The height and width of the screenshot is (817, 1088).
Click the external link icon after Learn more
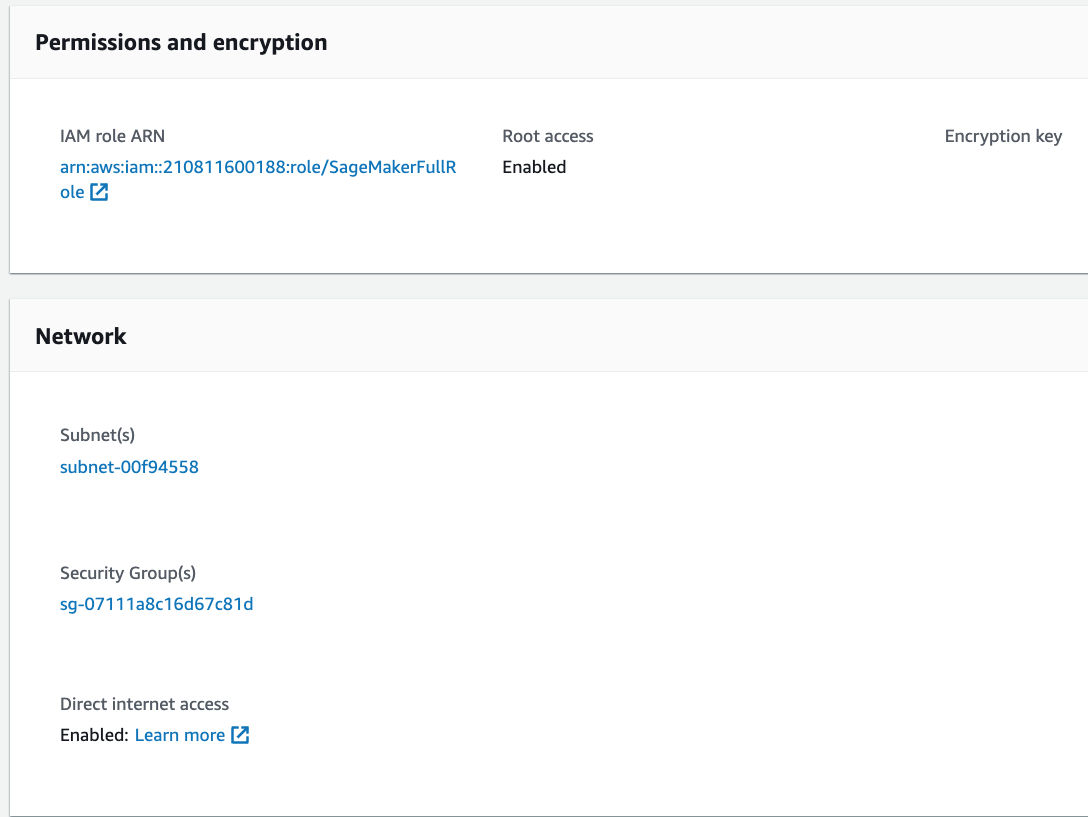click(x=240, y=735)
